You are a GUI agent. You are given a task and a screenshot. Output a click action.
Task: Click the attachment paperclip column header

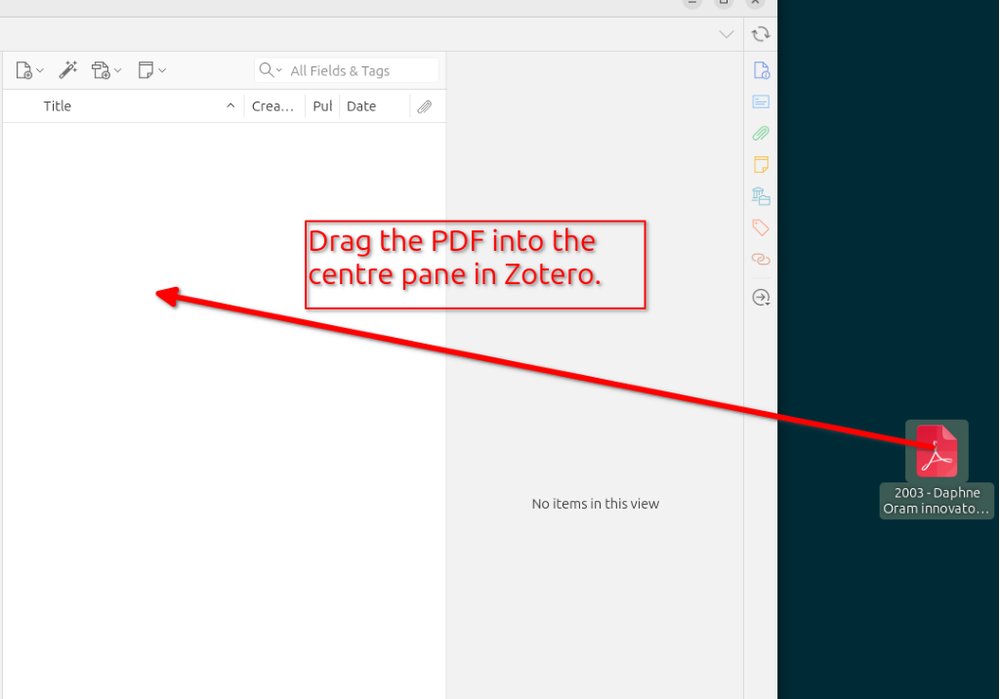425,107
